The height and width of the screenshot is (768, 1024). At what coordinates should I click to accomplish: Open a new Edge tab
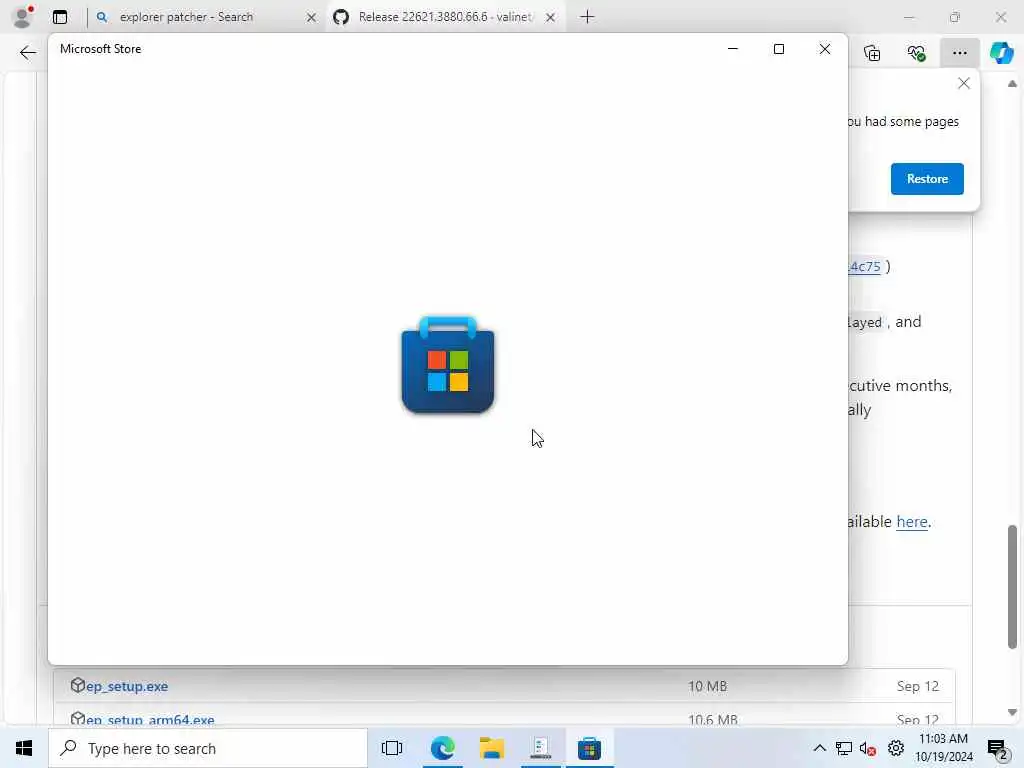(587, 17)
